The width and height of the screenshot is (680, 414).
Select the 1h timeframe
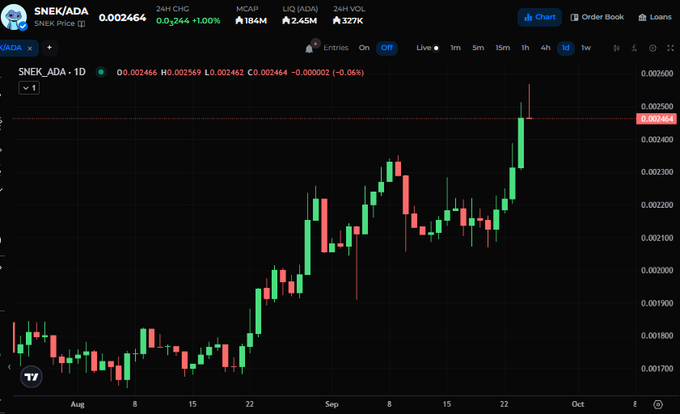(x=525, y=48)
